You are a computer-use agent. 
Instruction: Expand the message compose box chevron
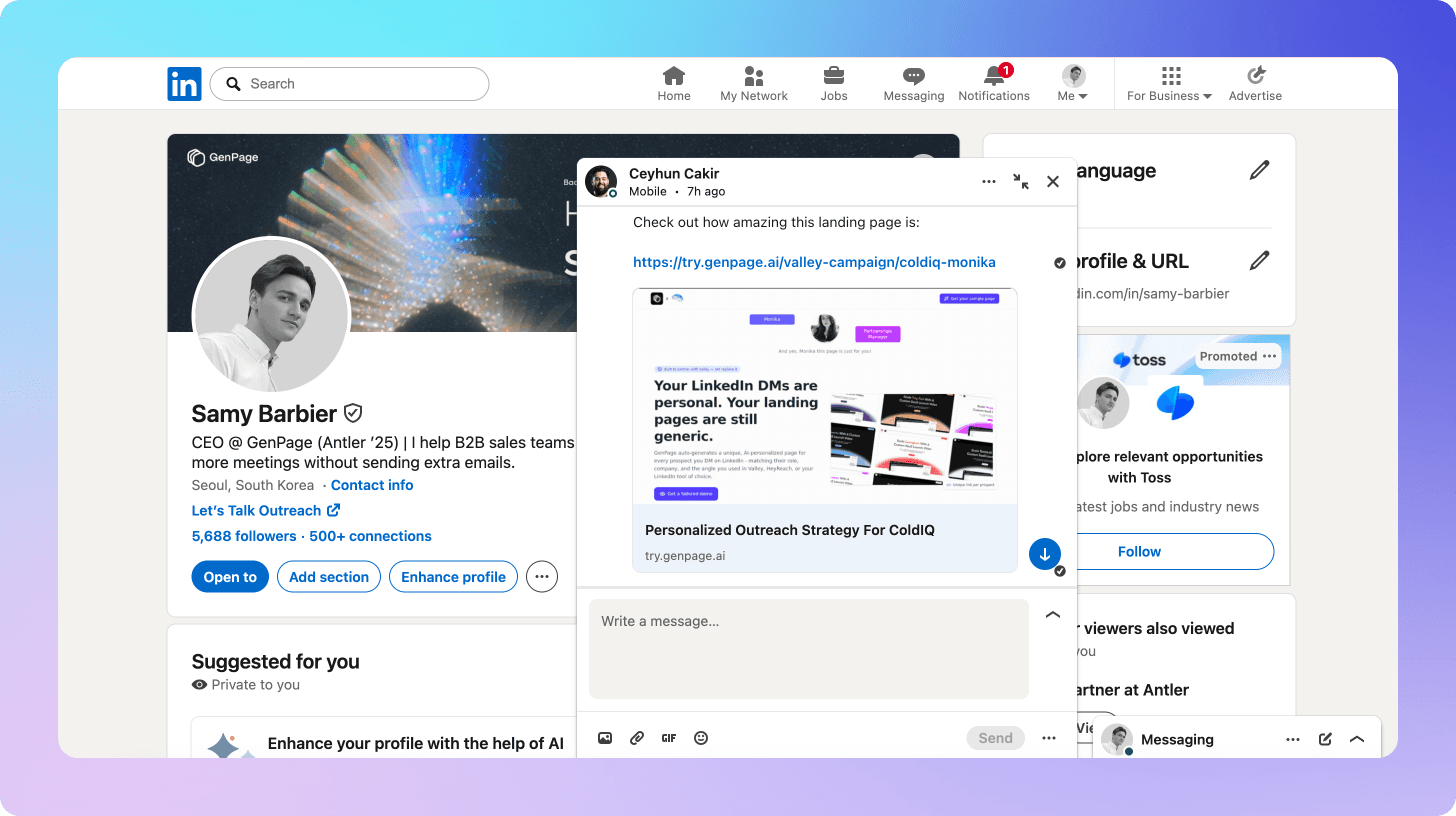(x=1053, y=615)
